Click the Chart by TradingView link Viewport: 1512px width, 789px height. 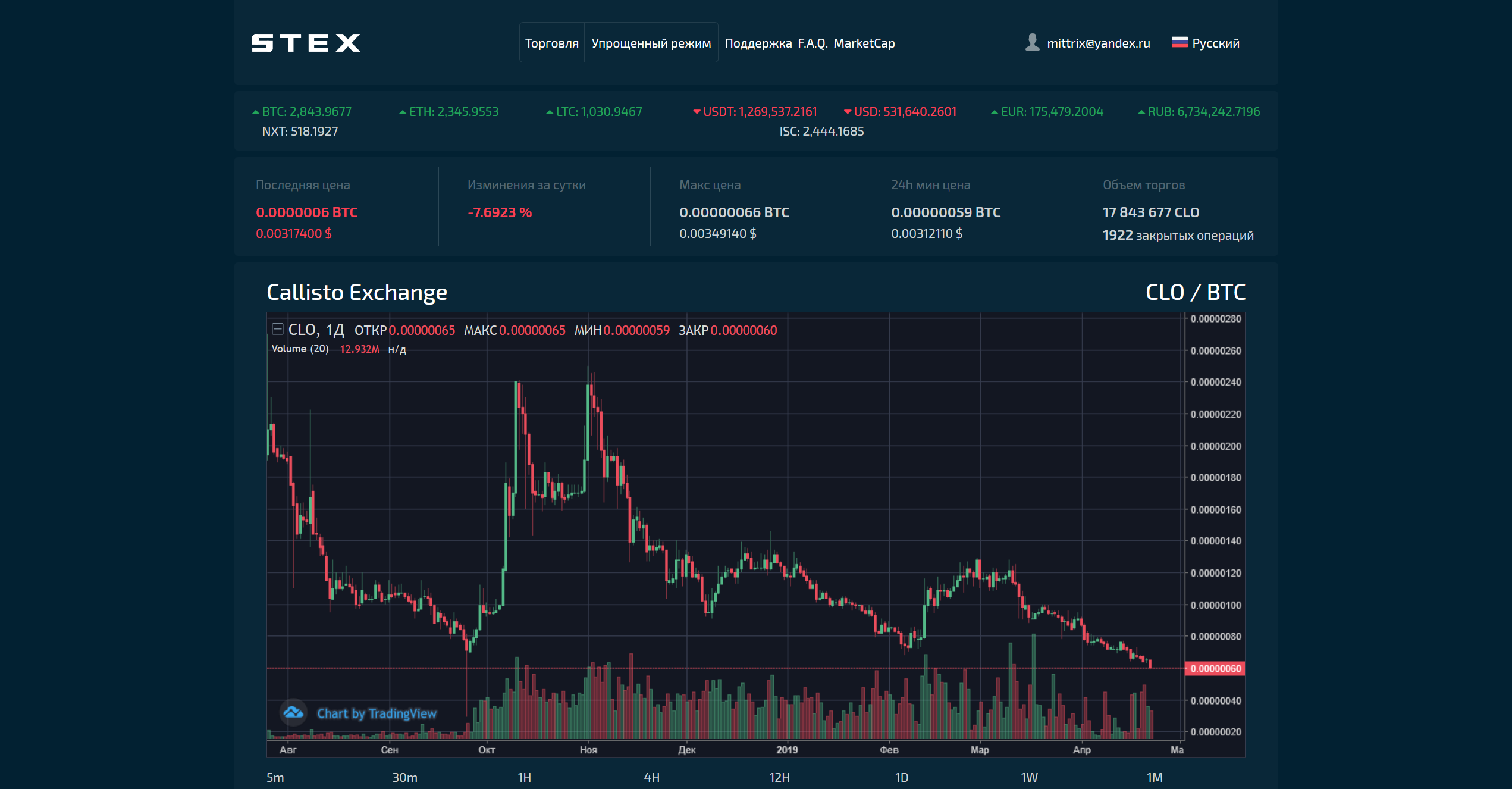click(x=377, y=713)
